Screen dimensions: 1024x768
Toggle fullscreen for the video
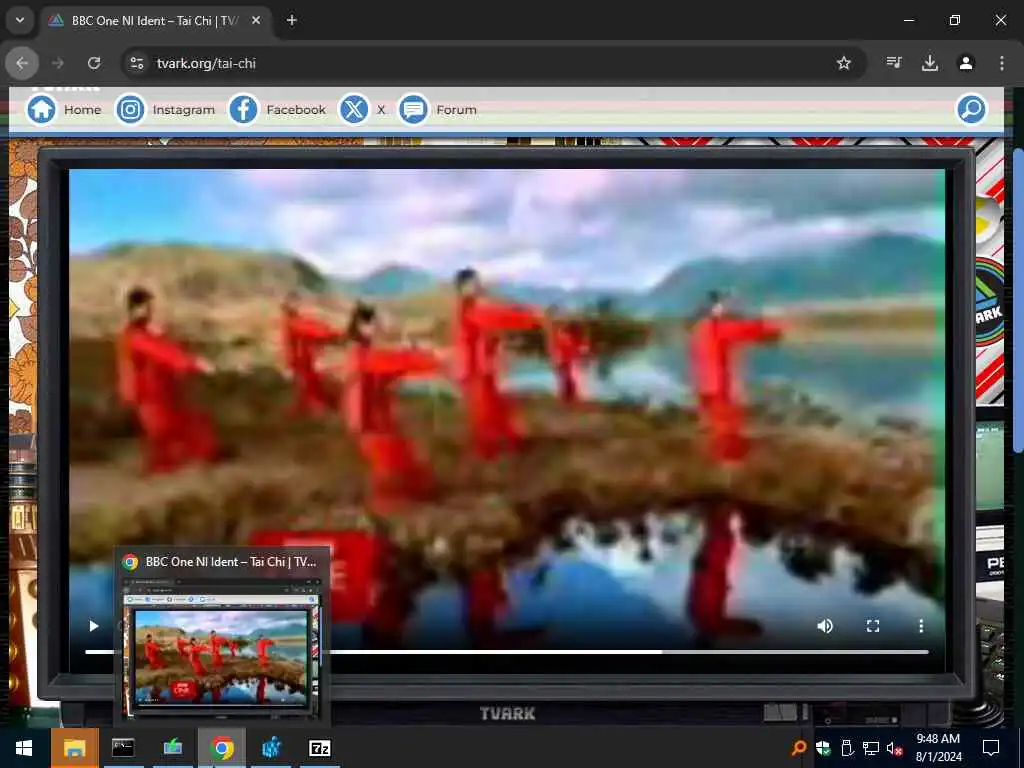[x=873, y=626]
